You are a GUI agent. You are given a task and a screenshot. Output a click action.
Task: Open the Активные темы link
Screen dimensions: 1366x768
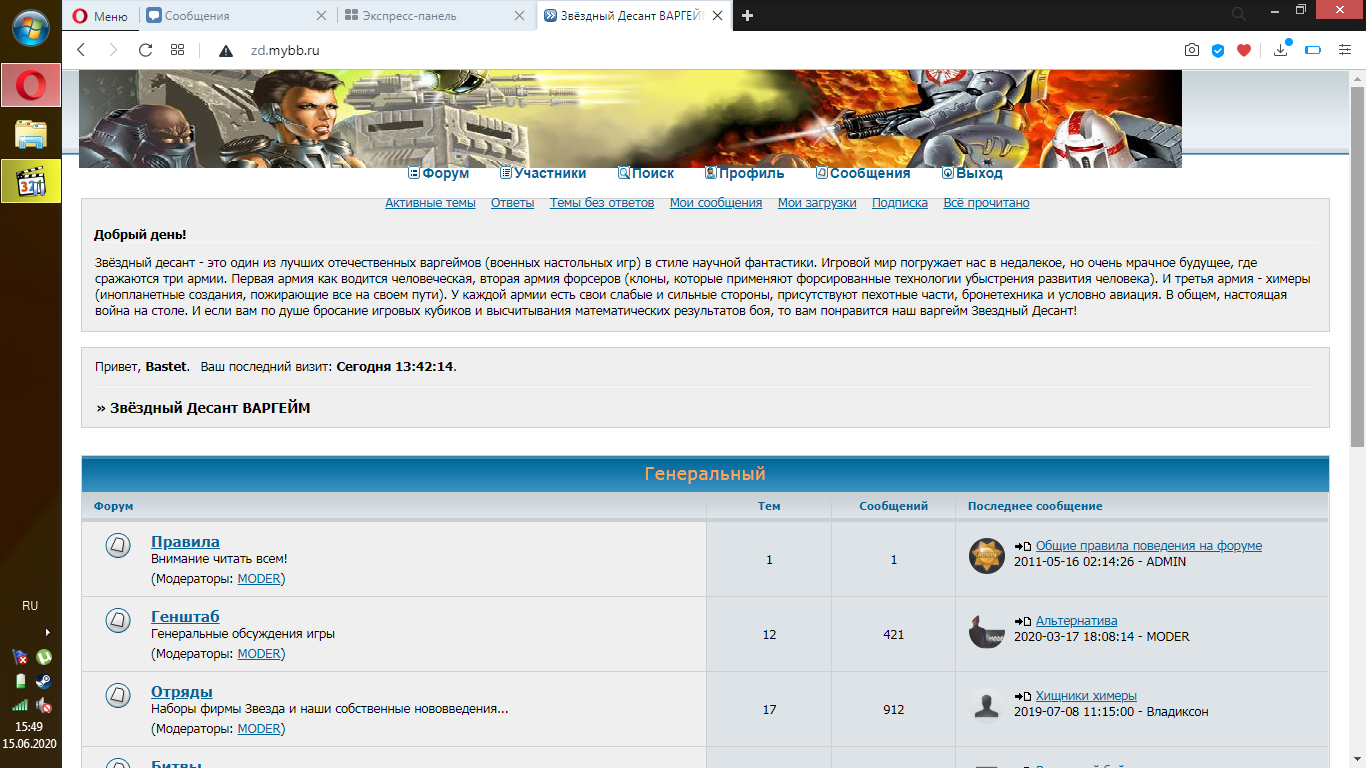tap(430, 203)
